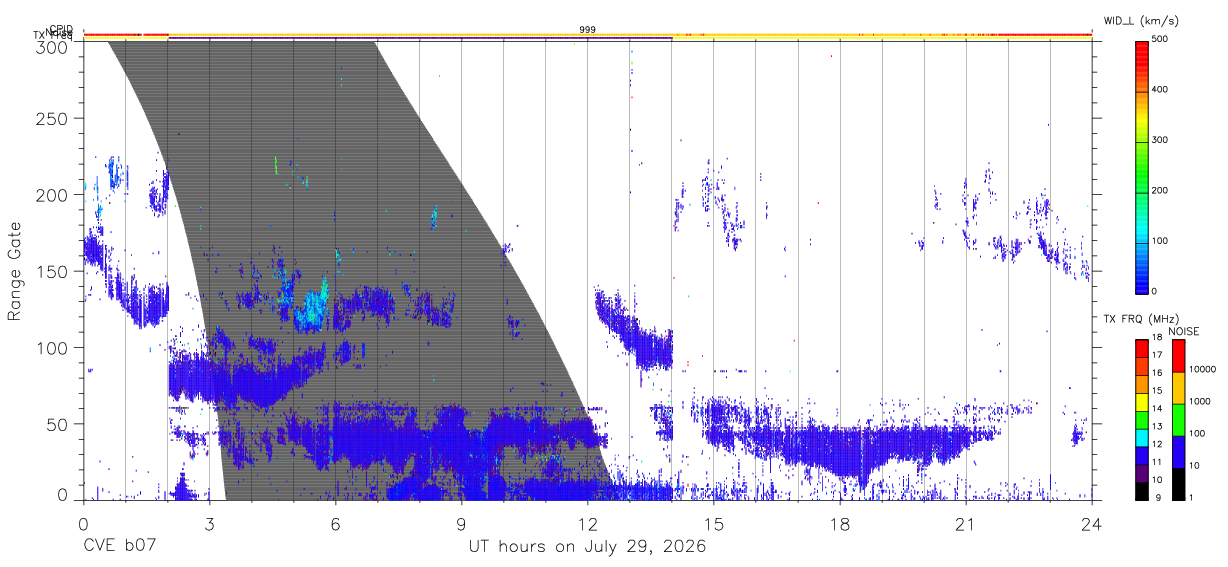
Task: Click the 'CVE b07' radar beam label
Action: pos(119,547)
